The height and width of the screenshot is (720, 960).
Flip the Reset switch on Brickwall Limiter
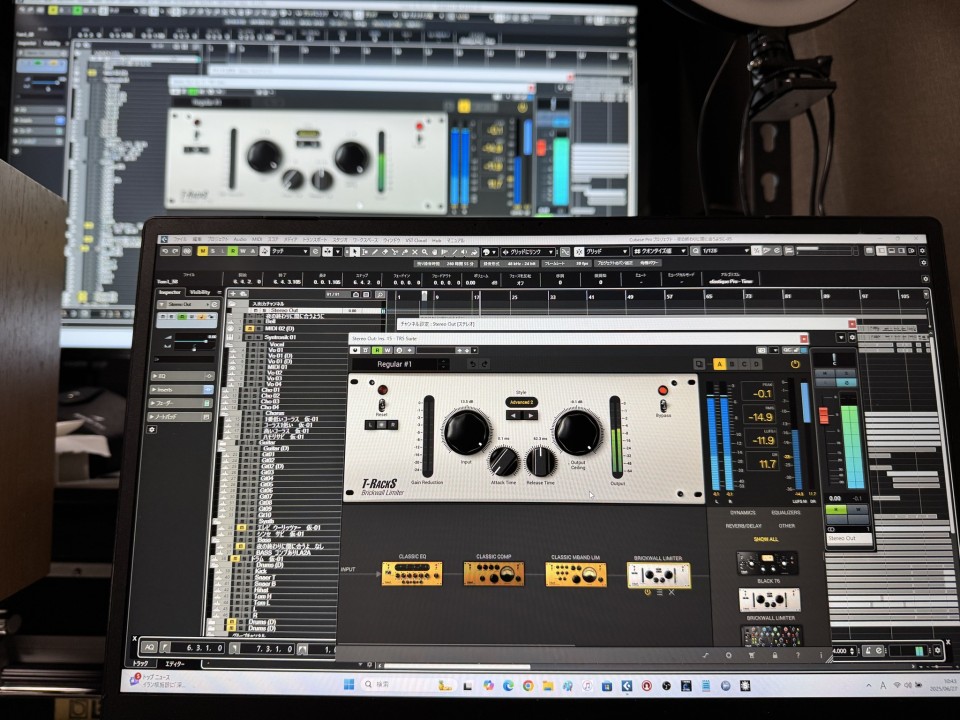coord(381,405)
